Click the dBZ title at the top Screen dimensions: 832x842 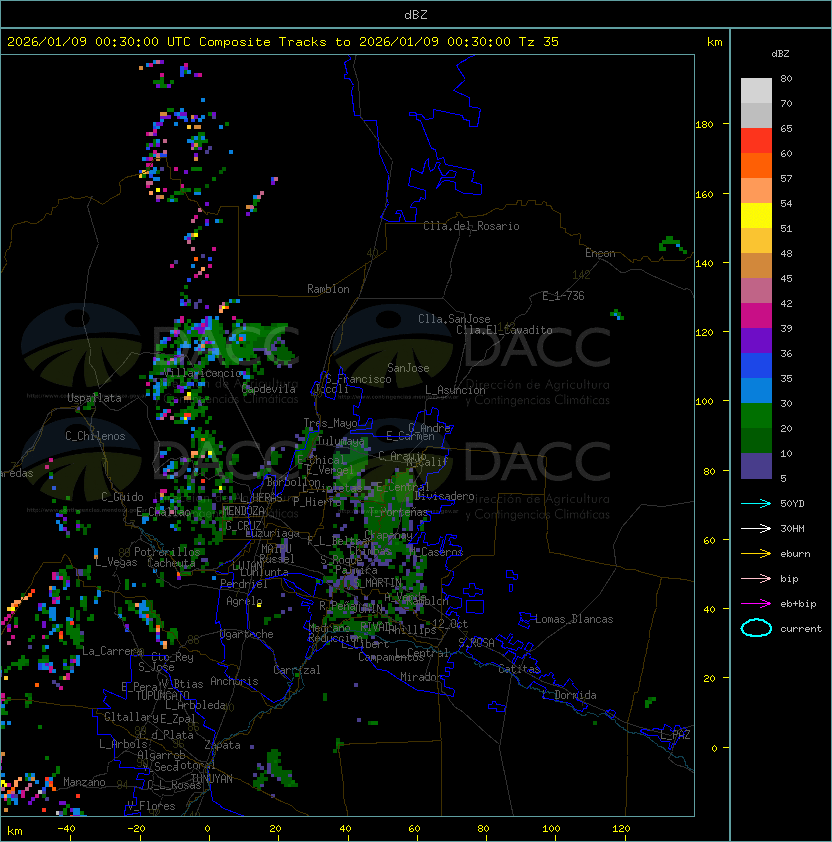tap(416, 15)
